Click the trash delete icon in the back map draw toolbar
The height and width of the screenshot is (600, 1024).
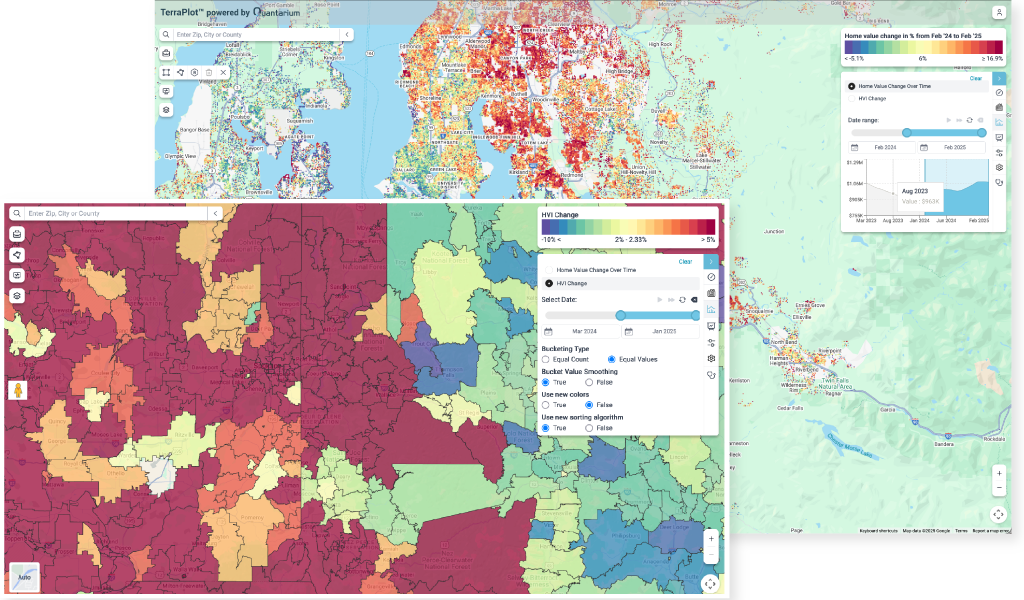point(209,72)
